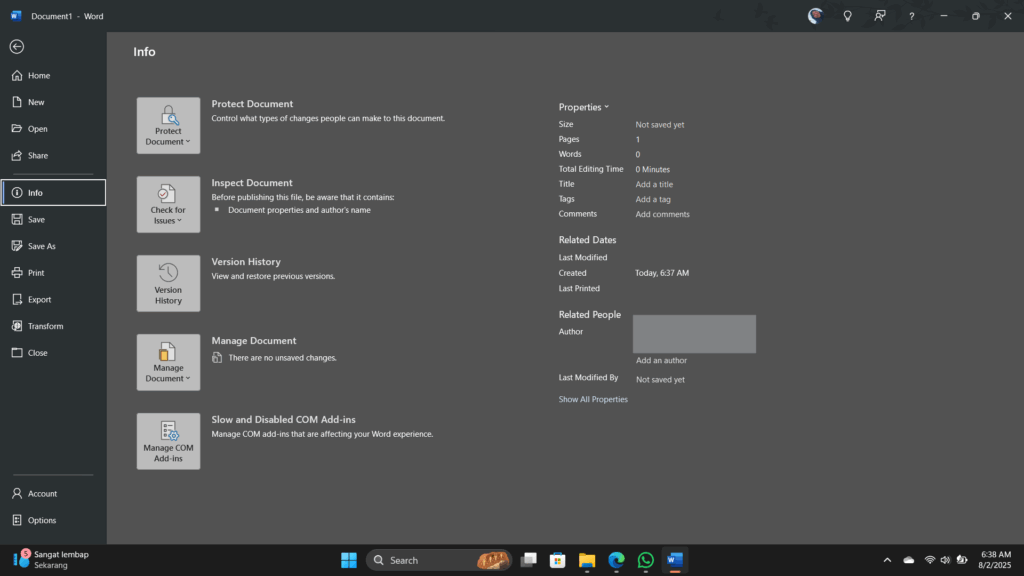Open the weather widget Sangat lembap

pyautogui.click(x=51, y=560)
